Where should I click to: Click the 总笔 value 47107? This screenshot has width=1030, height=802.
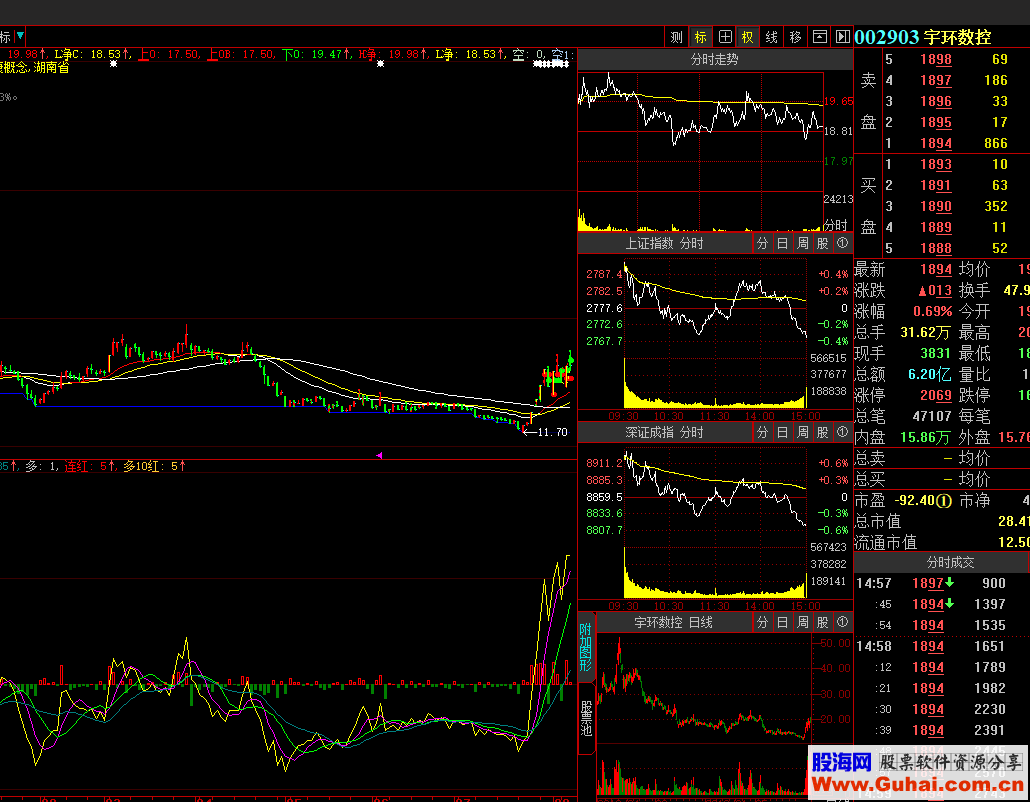(x=932, y=416)
